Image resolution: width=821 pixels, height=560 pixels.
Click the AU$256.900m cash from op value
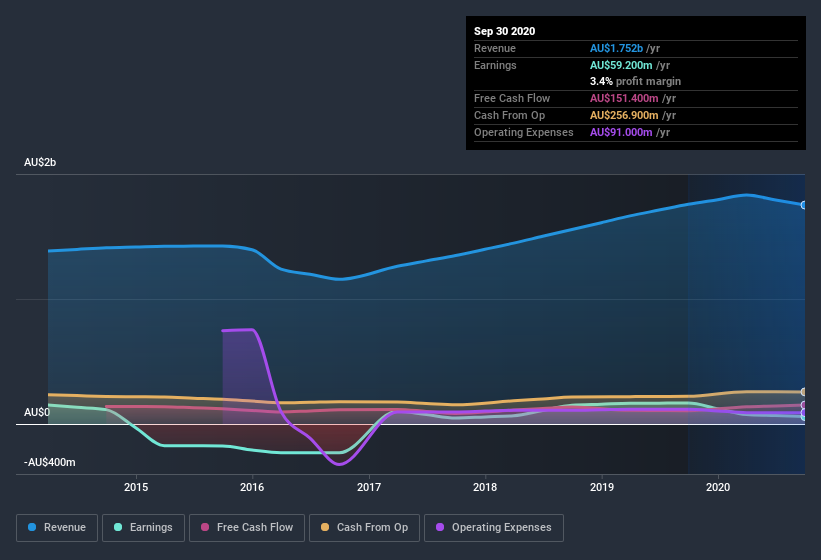click(624, 115)
